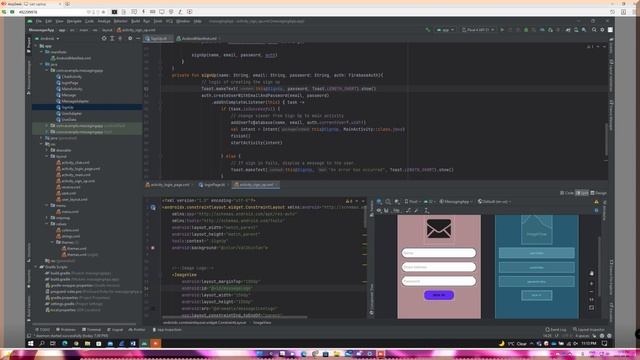Viewport: 640px width, 360px height.
Task: Open the App Inspection tool window
Action: point(167,329)
